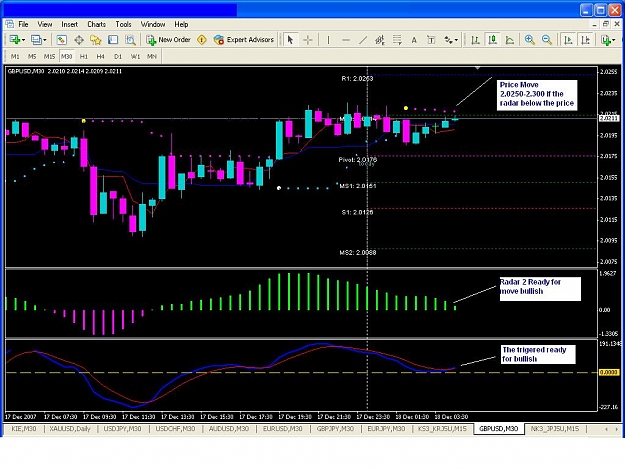The image size is (625, 469).
Task: Open the Insert menu
Action: pyautogui.click(x=70, y=24)
